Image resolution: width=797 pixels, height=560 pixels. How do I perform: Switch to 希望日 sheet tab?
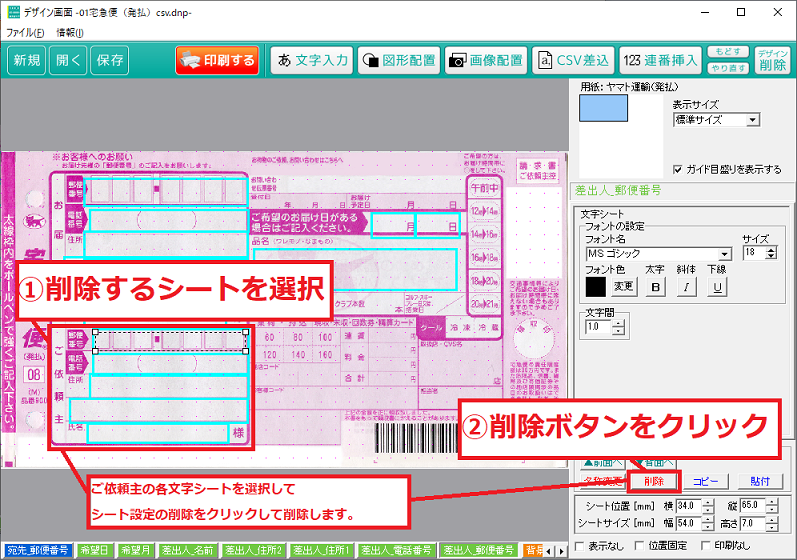pyautogui.click(x=95, y=550)
